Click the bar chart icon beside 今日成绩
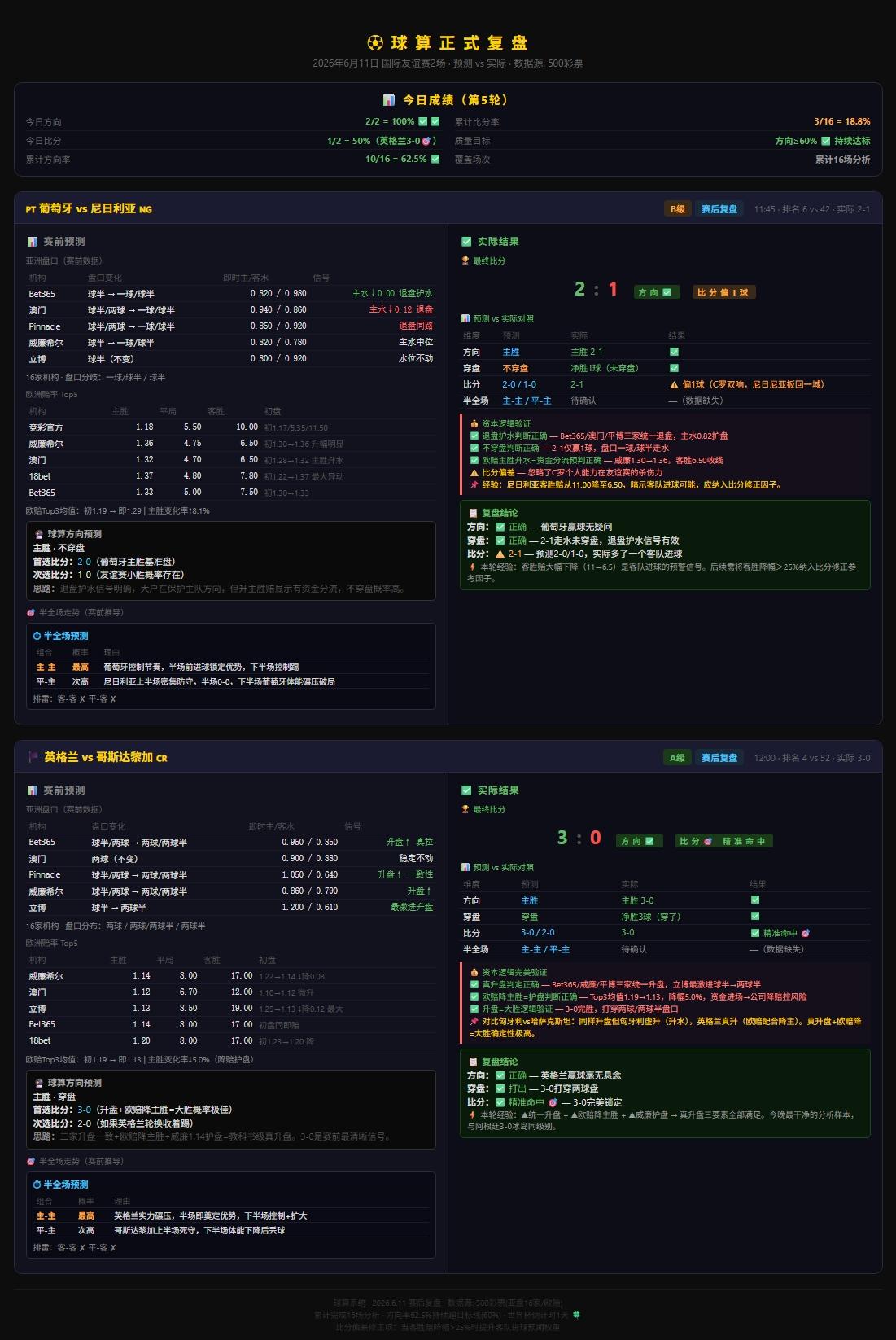 pyautogui.click(x=389, y=100)
